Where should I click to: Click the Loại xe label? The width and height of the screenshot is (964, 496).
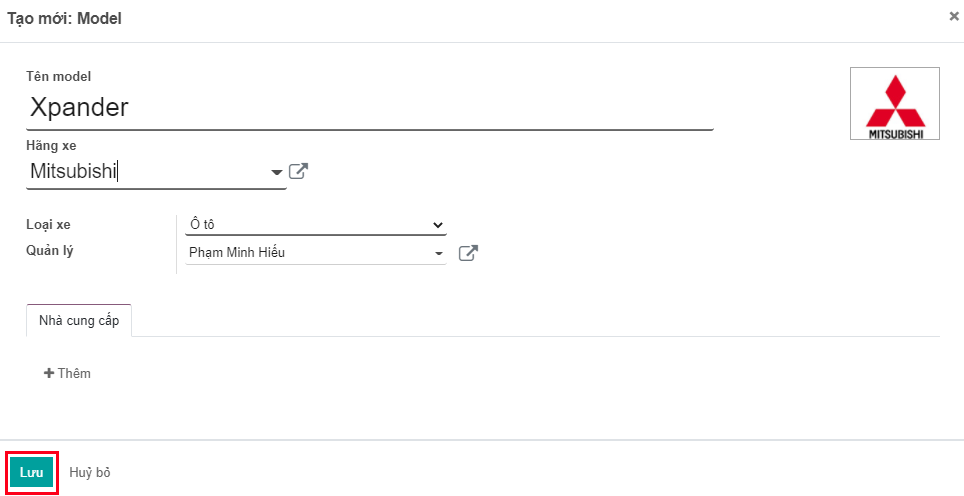click(48, 224)
